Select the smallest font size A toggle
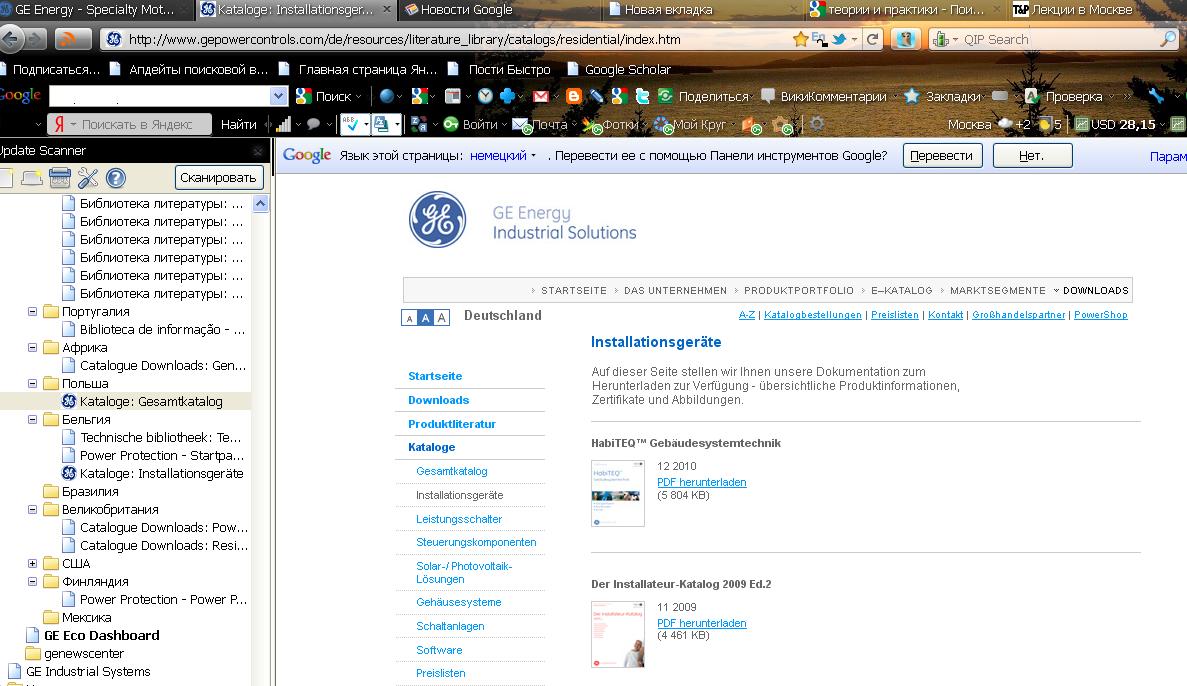Image resolution: width=1187 pixels, height=686 pixels. 410,318
